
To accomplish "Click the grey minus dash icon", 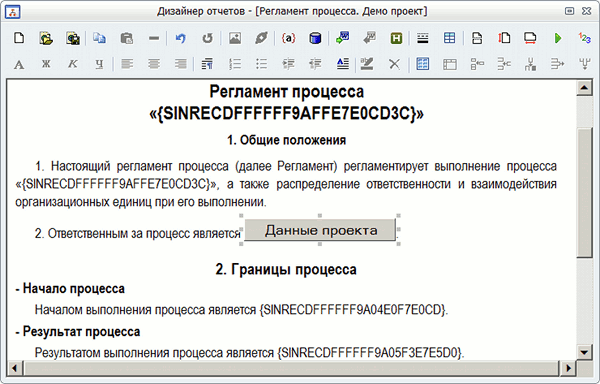I will click(154, 38).
